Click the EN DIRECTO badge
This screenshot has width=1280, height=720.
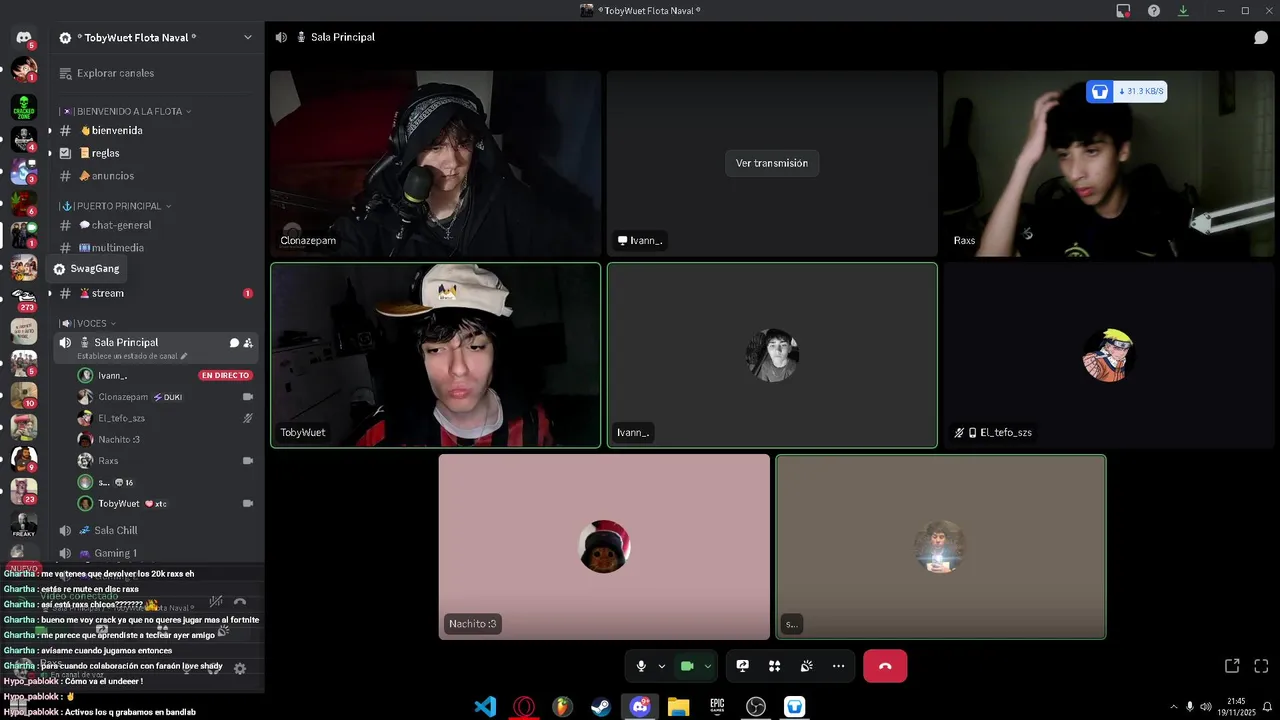[x=225, y=375]
